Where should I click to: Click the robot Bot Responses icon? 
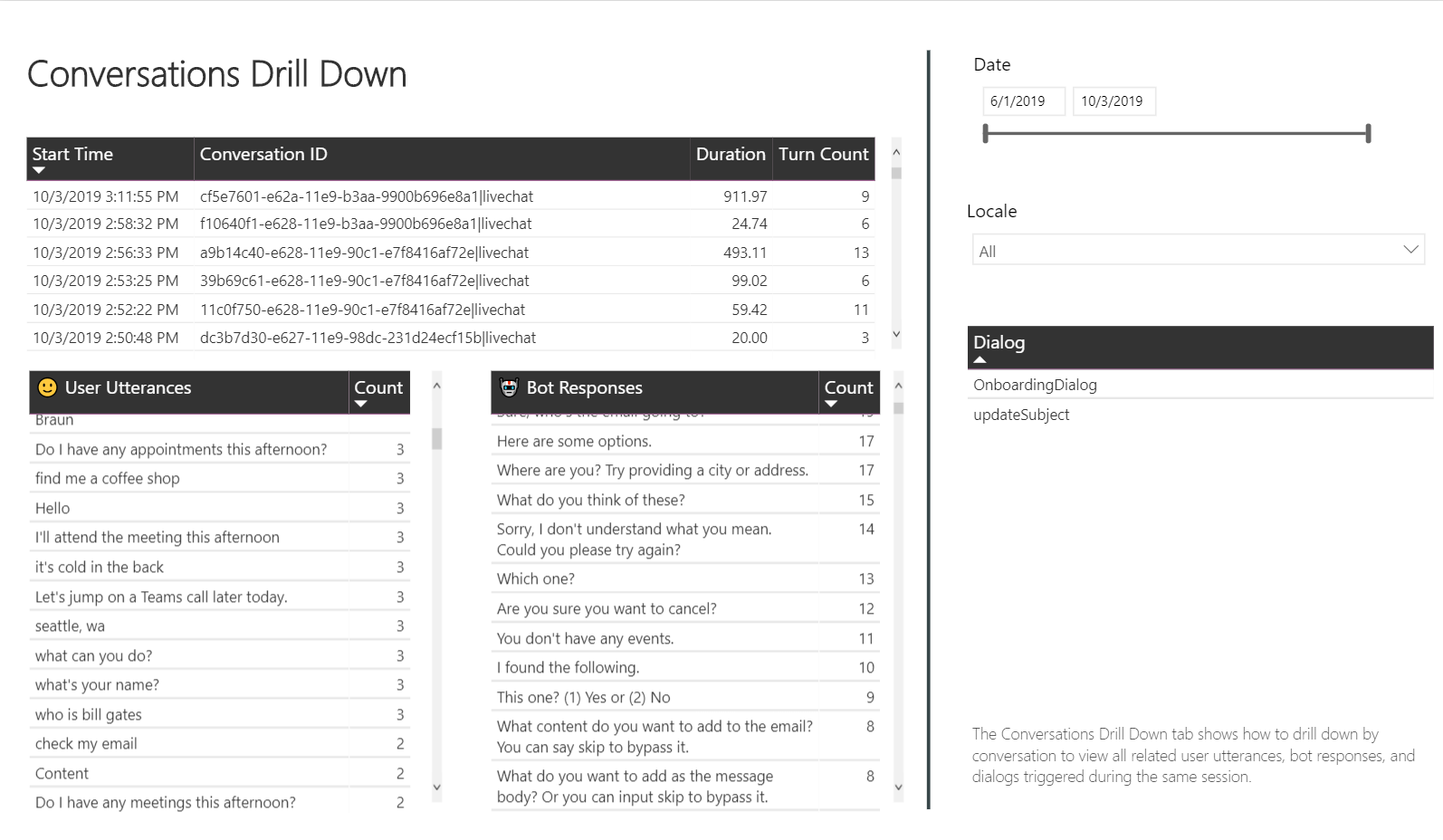point(509,387)
